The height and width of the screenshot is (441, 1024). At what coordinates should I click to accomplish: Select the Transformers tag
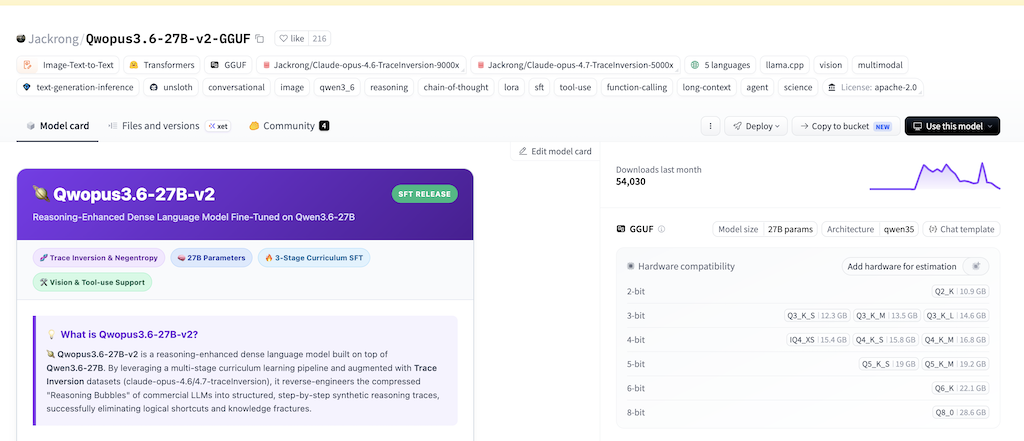(x=162, y=65)
